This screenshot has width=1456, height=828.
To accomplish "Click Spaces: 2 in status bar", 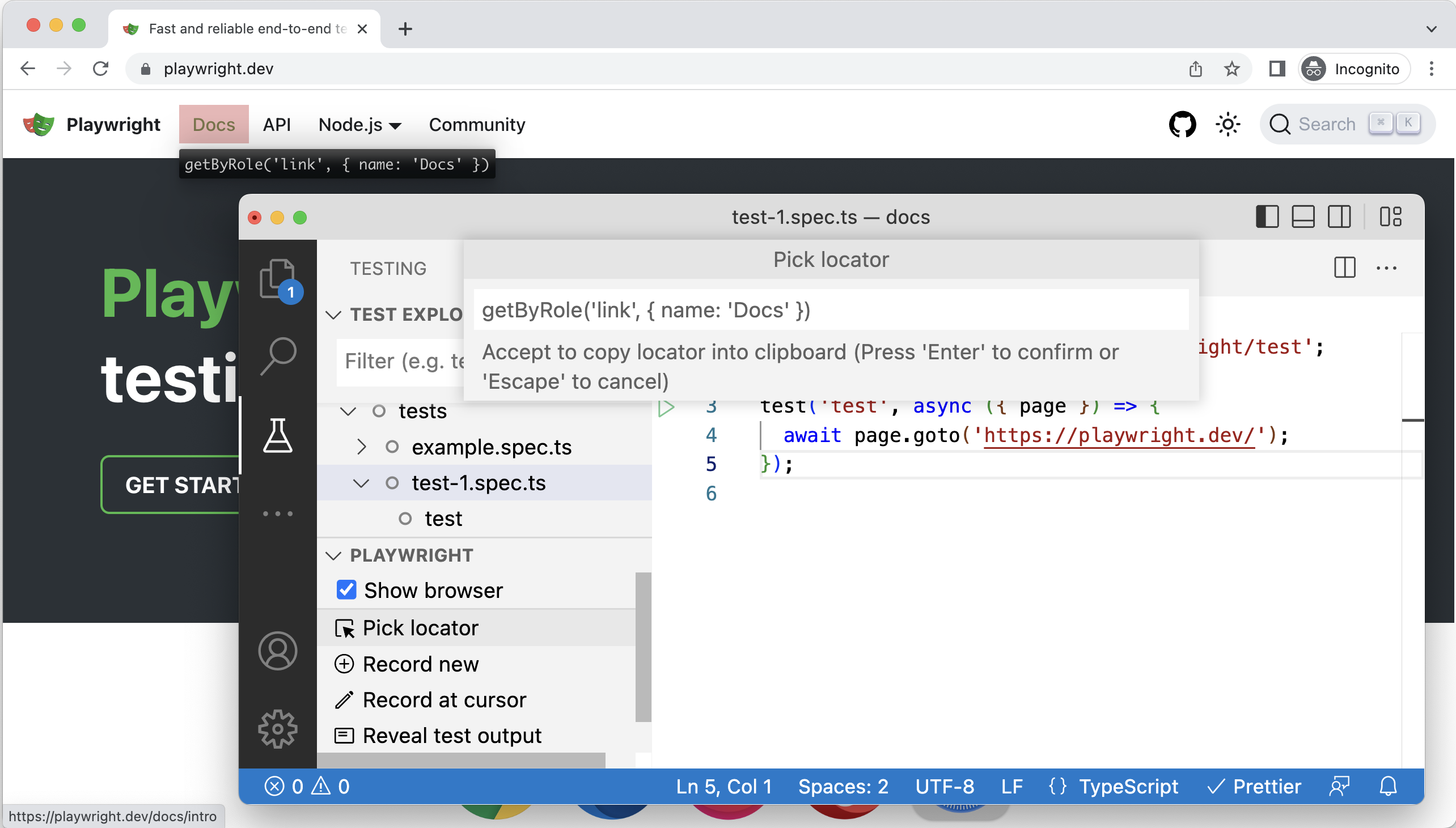I will click(x=843, y=787).
